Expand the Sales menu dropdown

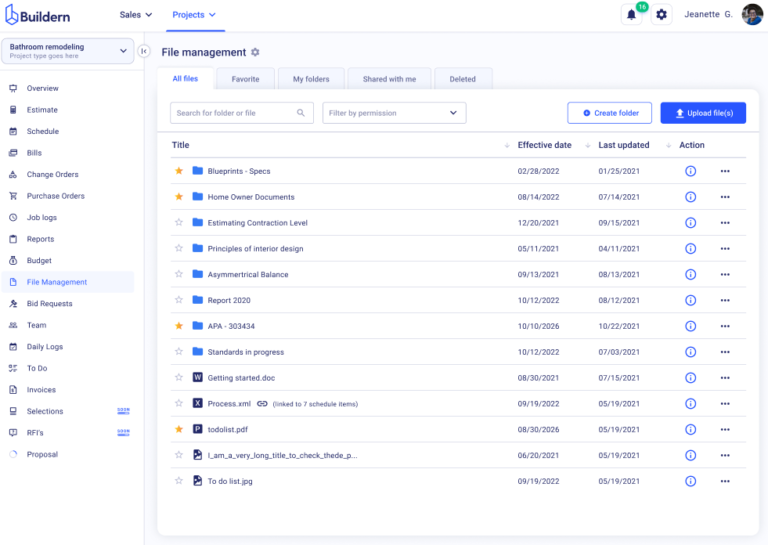click(136, 15)
